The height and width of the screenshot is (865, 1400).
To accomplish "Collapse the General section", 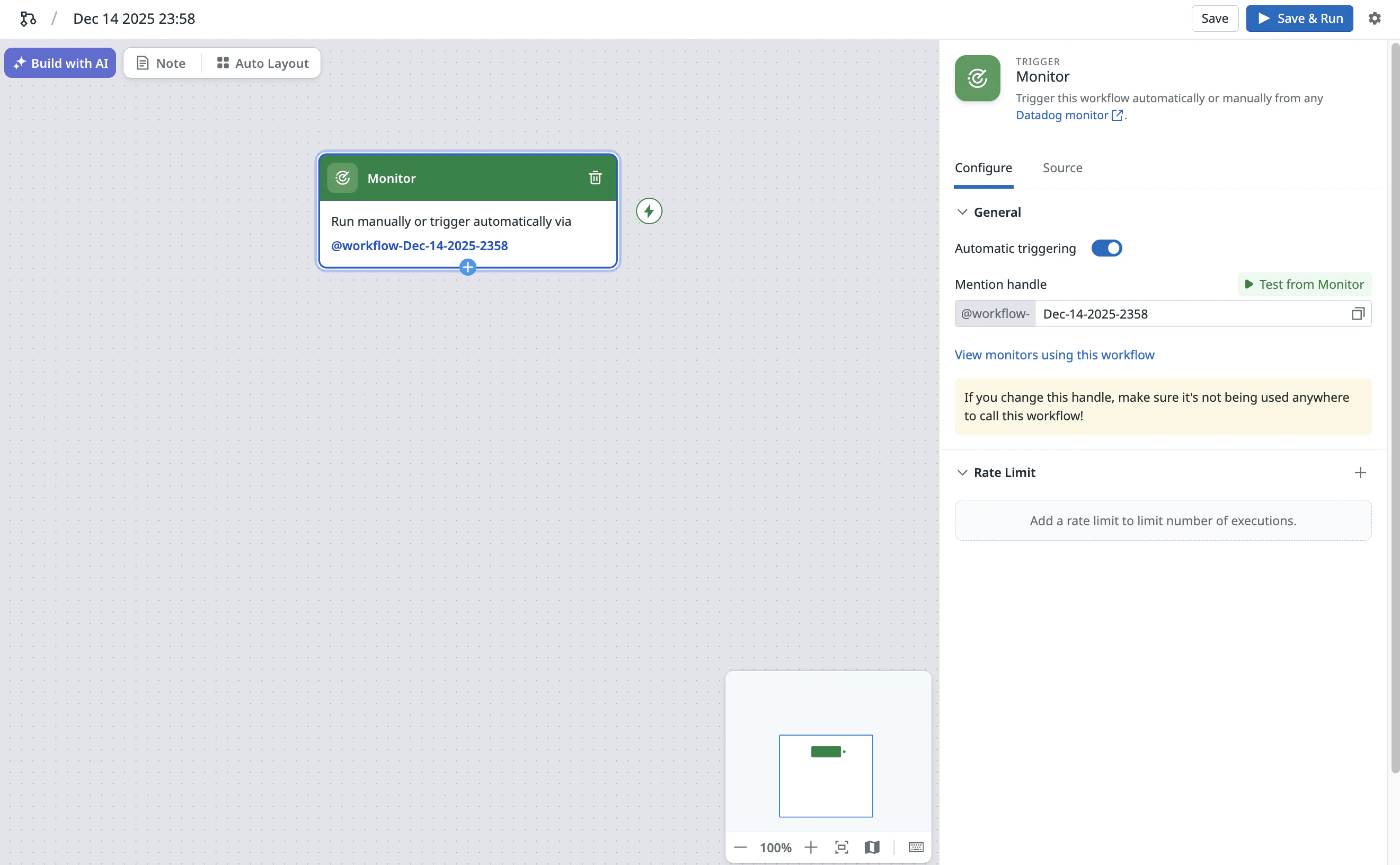I will click(962, 212).
